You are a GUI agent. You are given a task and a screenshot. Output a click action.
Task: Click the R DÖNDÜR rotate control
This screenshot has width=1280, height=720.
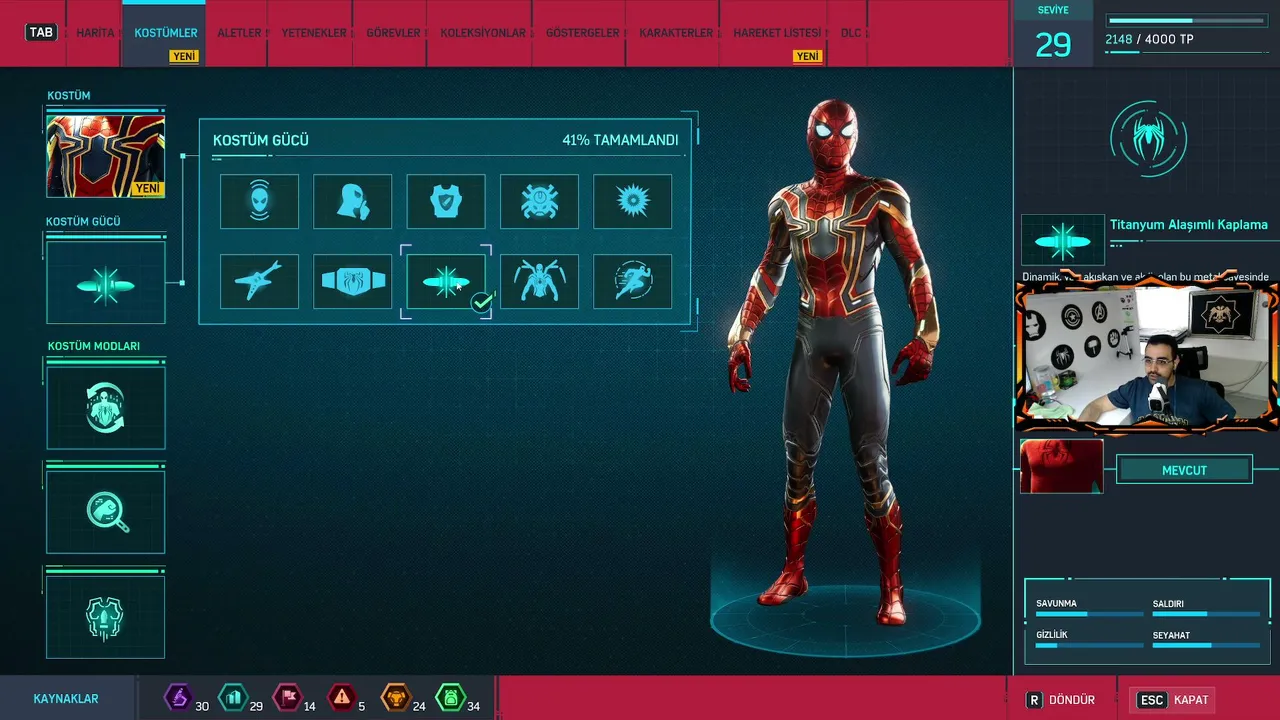pos(1061,700)
